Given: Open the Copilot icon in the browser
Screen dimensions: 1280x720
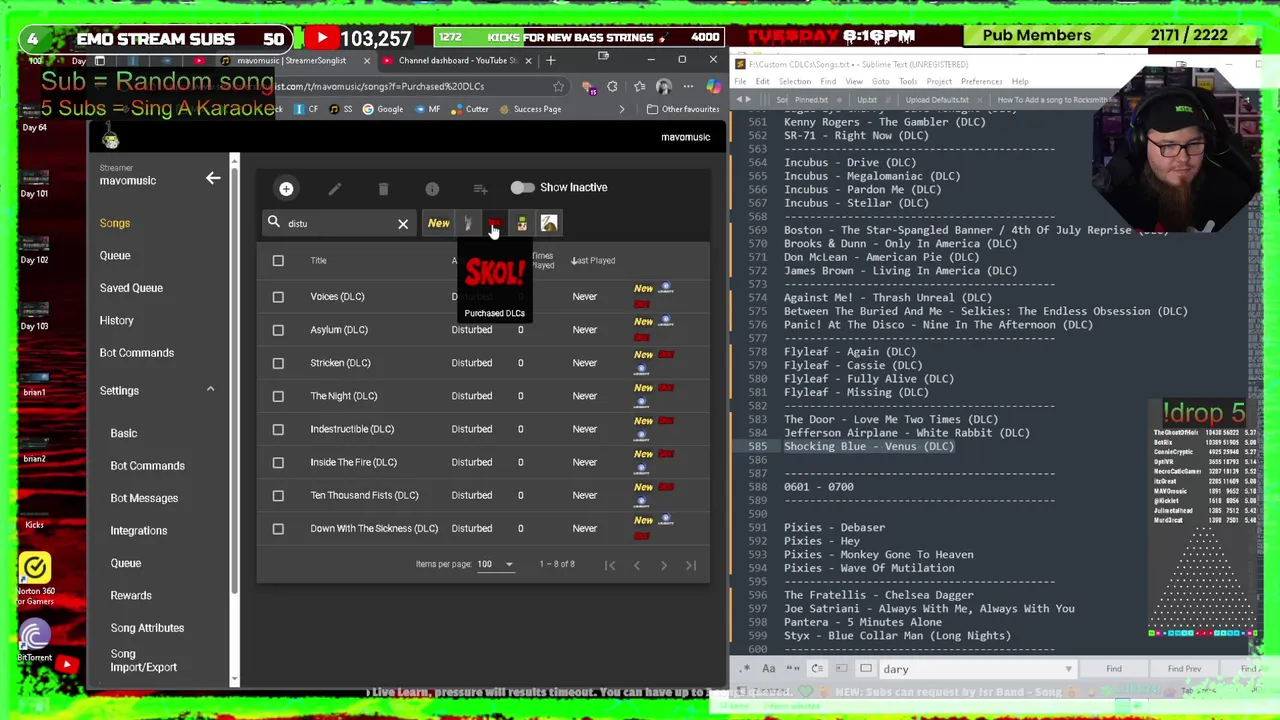Looking at the screenshot, I should pos(713,87).
